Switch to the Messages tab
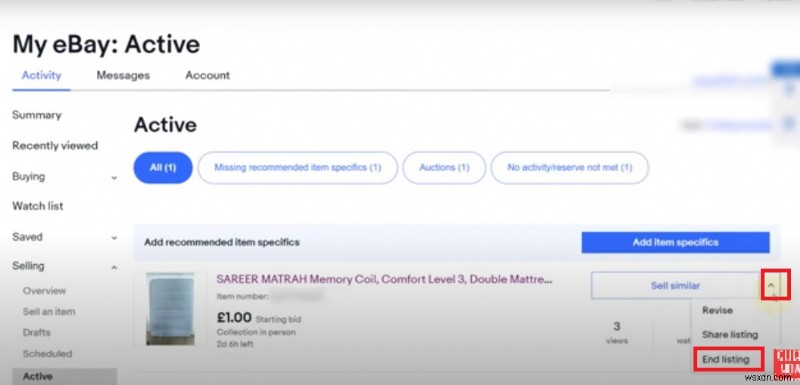 (123, 75)
